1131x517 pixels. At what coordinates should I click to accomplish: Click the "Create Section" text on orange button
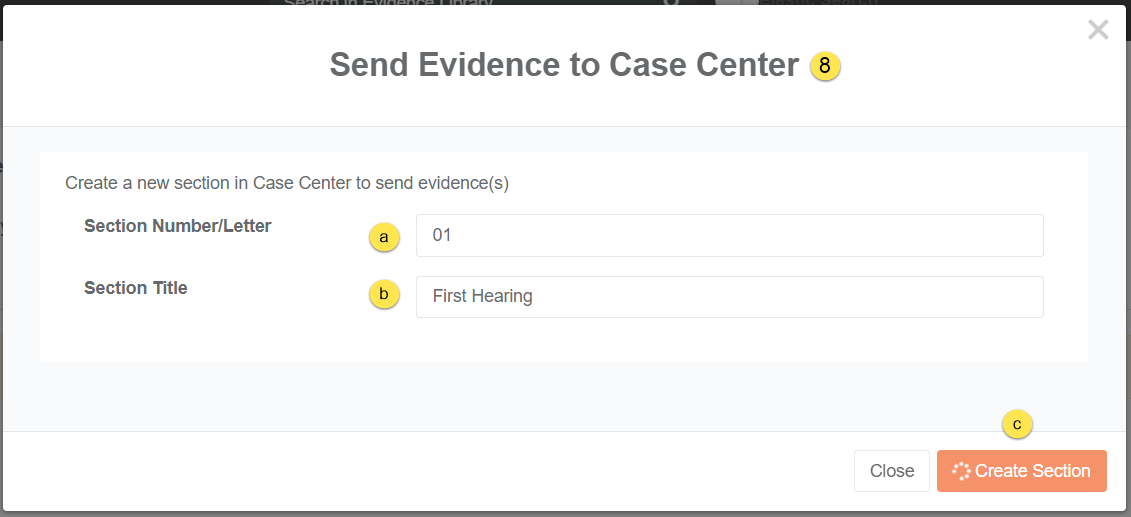(x=1032, y=471)
